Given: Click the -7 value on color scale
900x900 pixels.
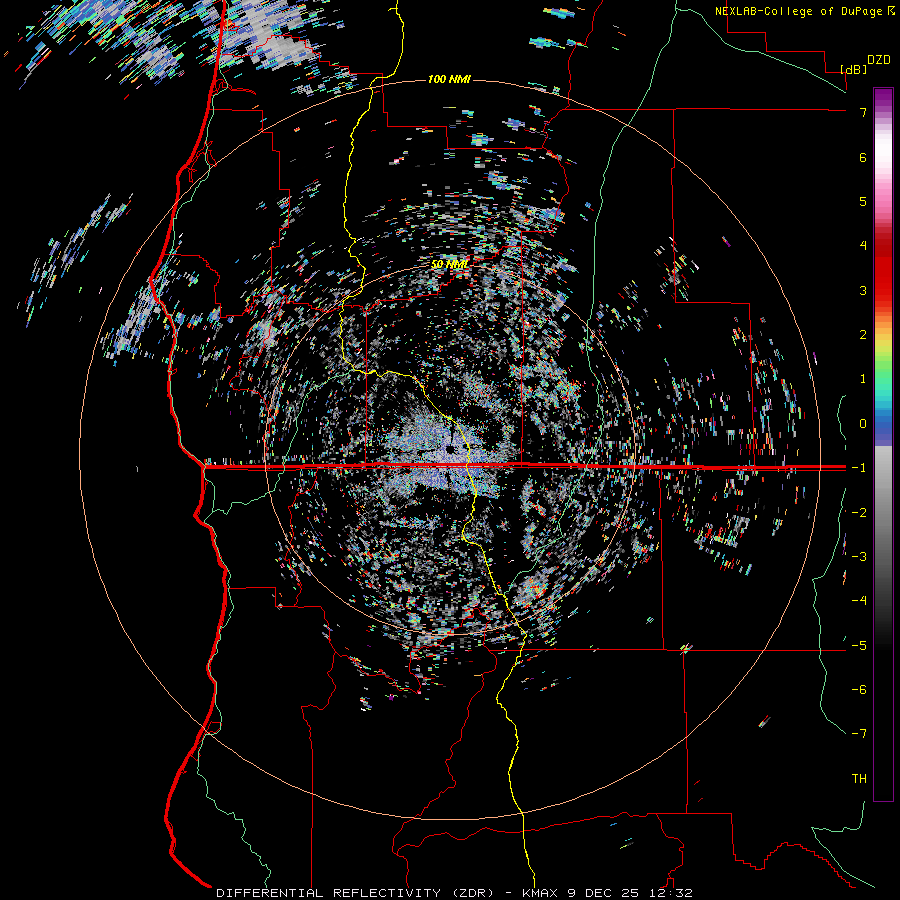Looking at the screenshot, I should 859,734.
